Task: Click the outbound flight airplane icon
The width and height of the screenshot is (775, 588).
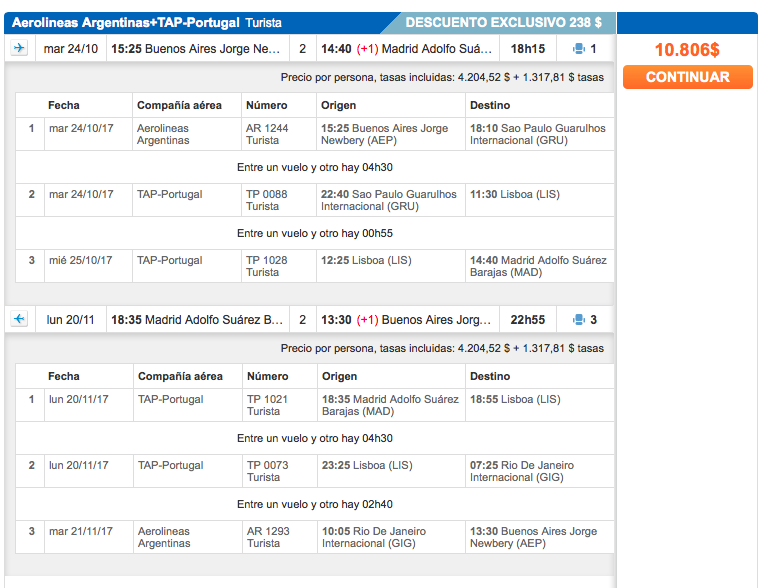Action: (19, 48)
